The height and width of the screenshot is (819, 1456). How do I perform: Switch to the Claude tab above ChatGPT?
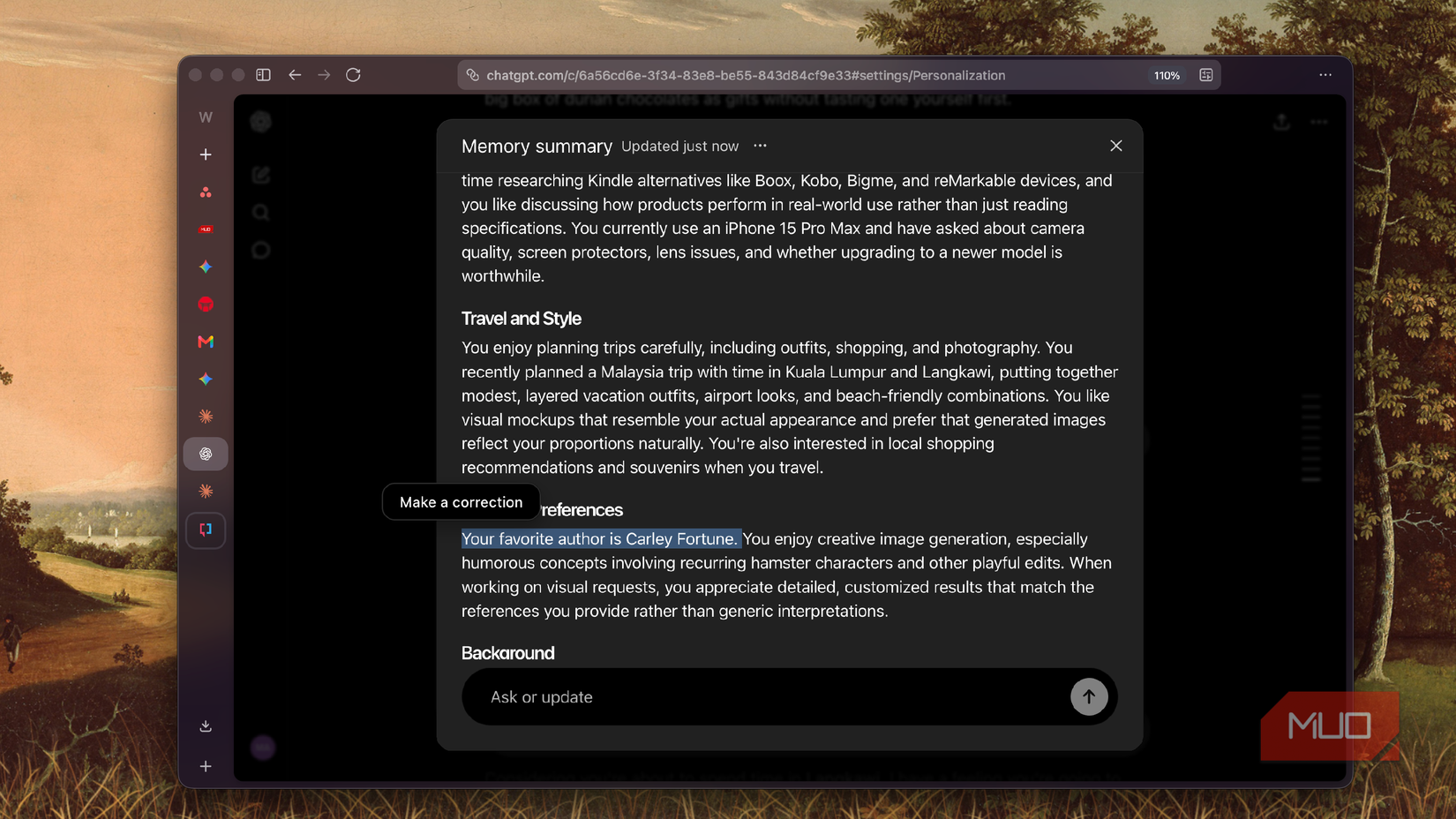click(x=206, y=417)
